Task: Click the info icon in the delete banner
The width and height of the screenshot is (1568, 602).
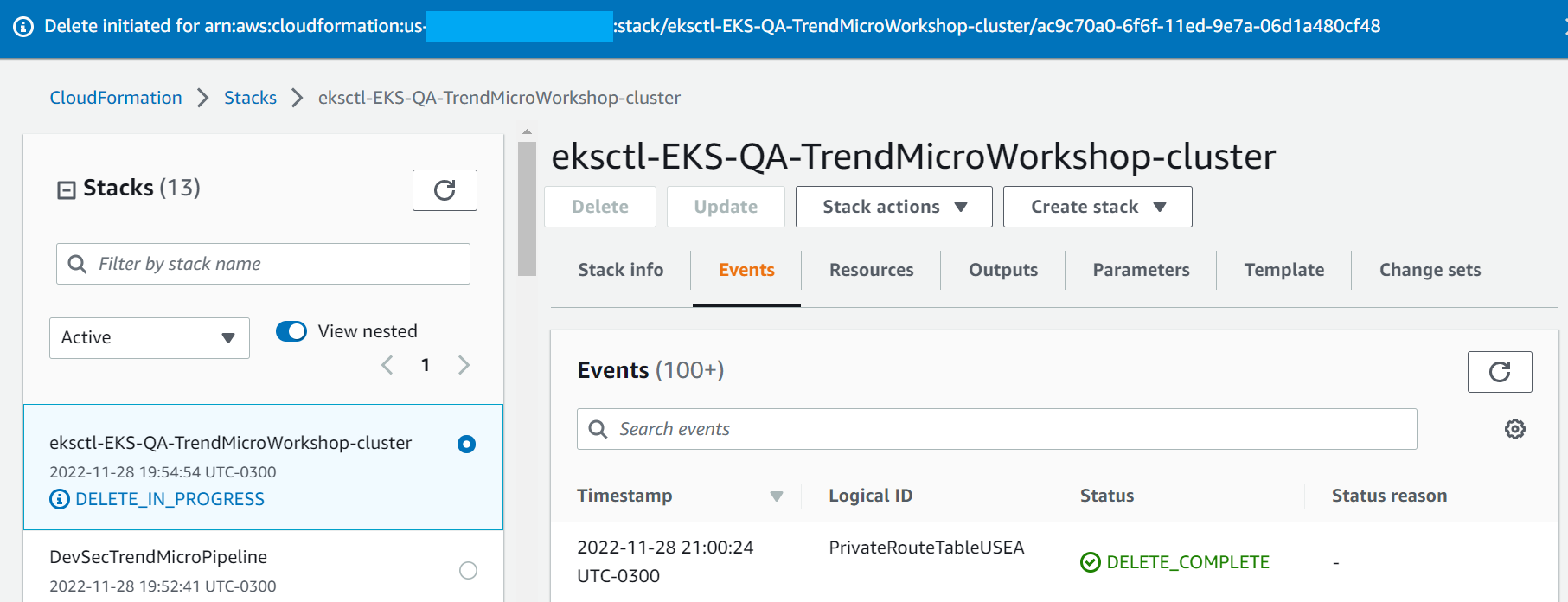Action: pyautogui.click(x=23, y=27)
